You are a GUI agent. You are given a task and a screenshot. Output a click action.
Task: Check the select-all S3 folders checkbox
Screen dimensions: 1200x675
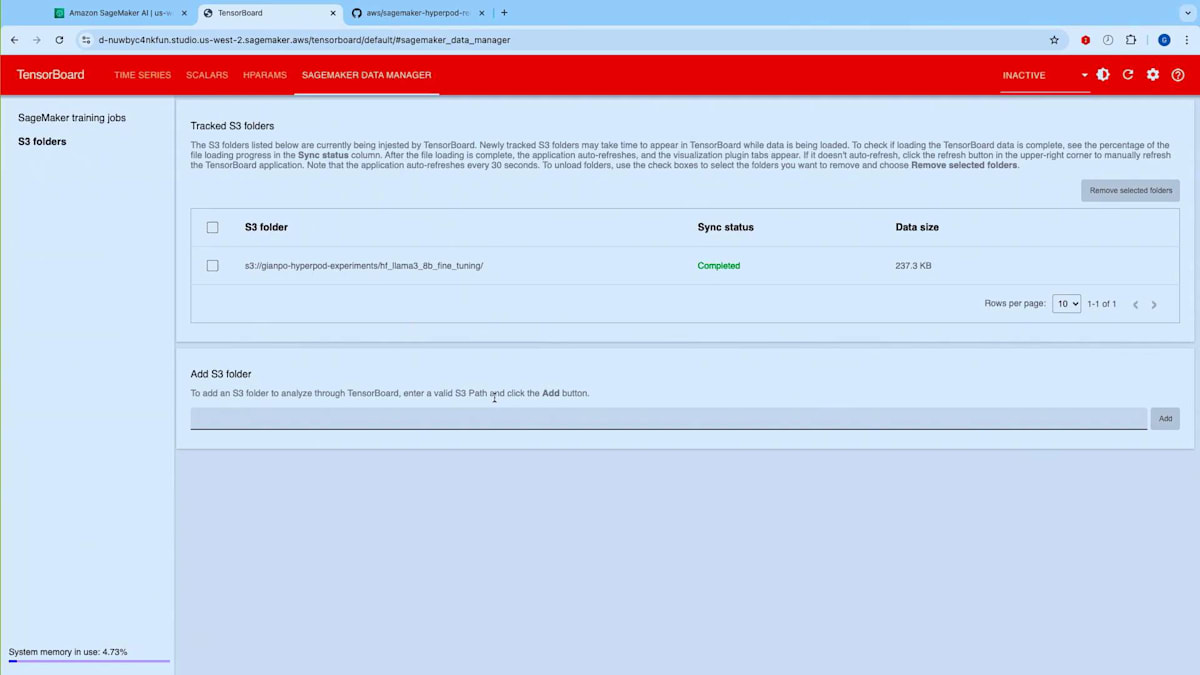[x=212, y=227]
